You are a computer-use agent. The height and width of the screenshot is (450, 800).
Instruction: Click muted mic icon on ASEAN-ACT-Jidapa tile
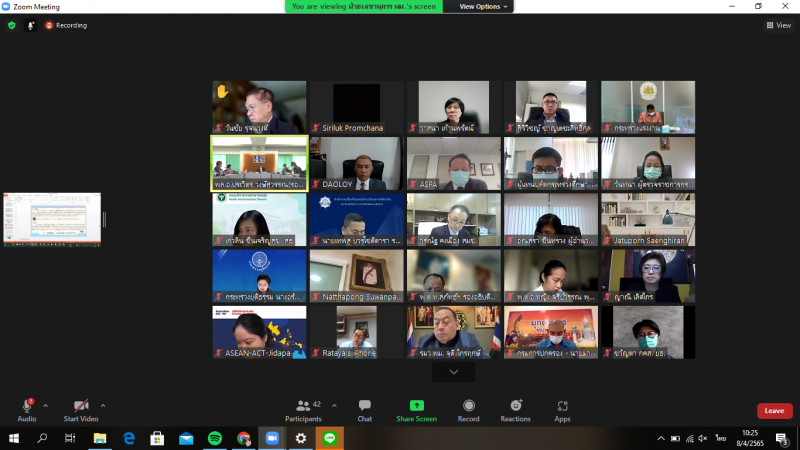pos(218,353)
